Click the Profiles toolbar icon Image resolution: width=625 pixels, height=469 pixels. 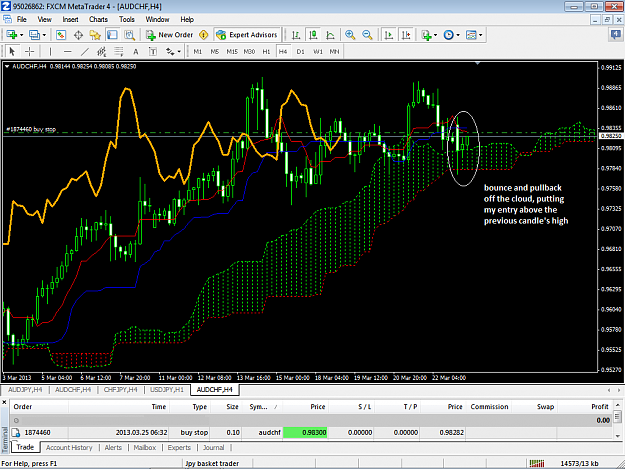click(35, 35)
